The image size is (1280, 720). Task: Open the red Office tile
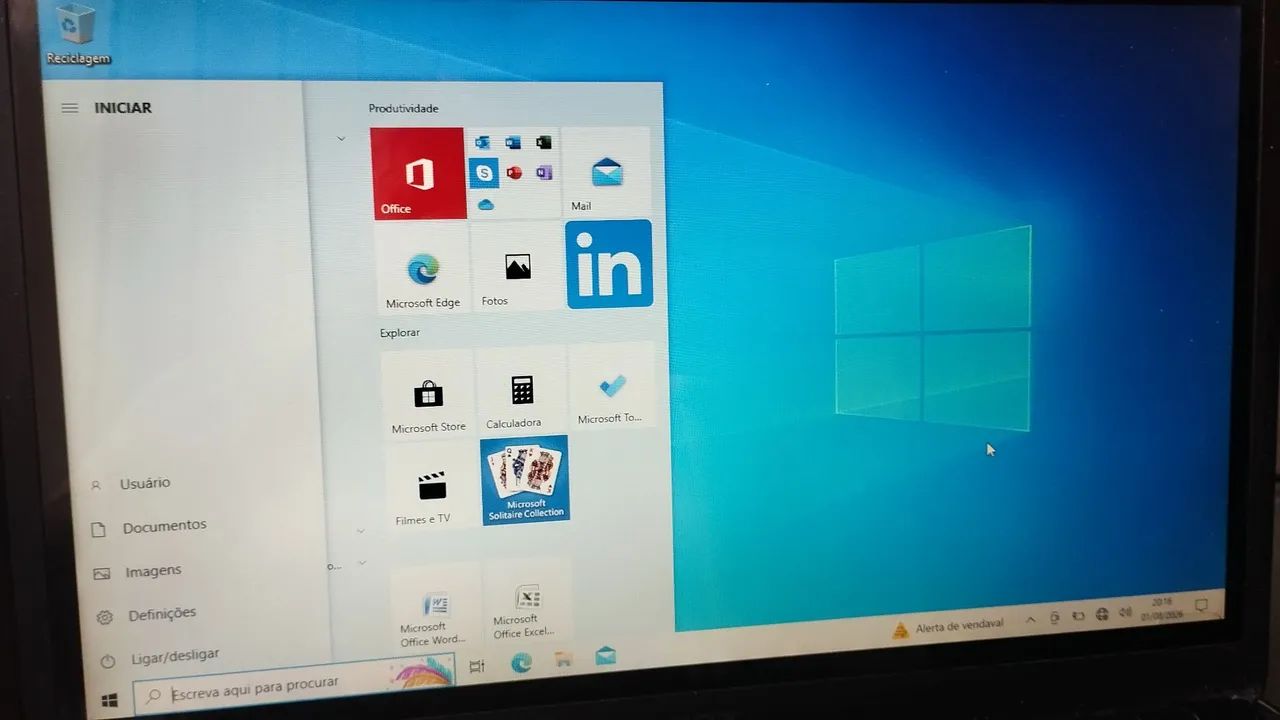418,173
